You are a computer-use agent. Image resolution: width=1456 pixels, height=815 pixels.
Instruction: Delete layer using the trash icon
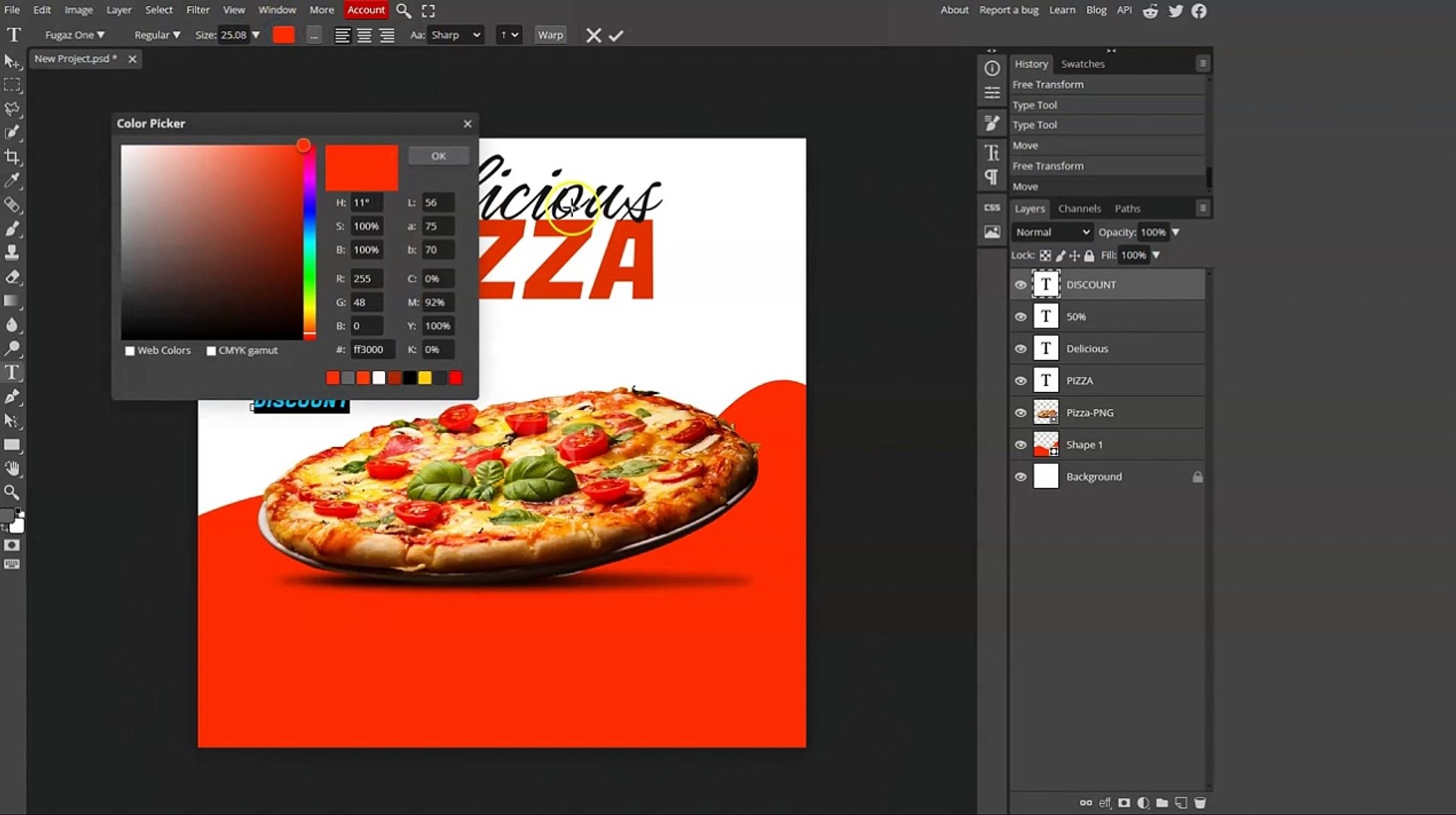tap(1200, 803)
